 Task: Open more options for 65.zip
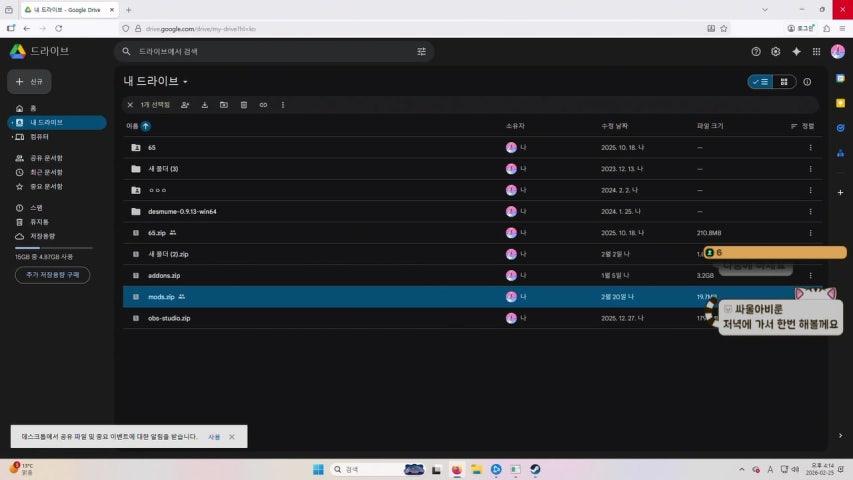[811, 233]
